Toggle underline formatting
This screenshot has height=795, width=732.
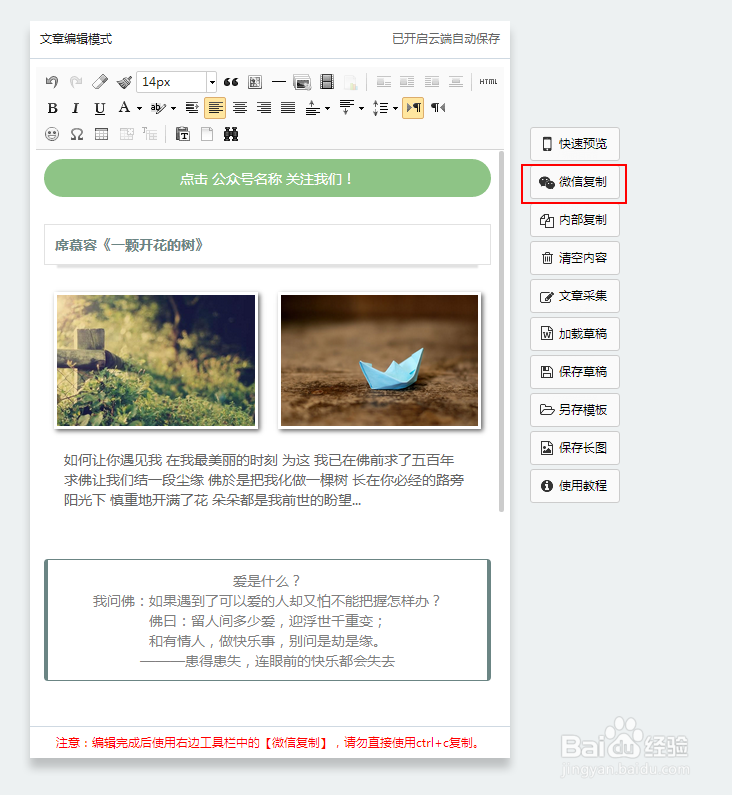pyautogui.click(x=100, y=108)
